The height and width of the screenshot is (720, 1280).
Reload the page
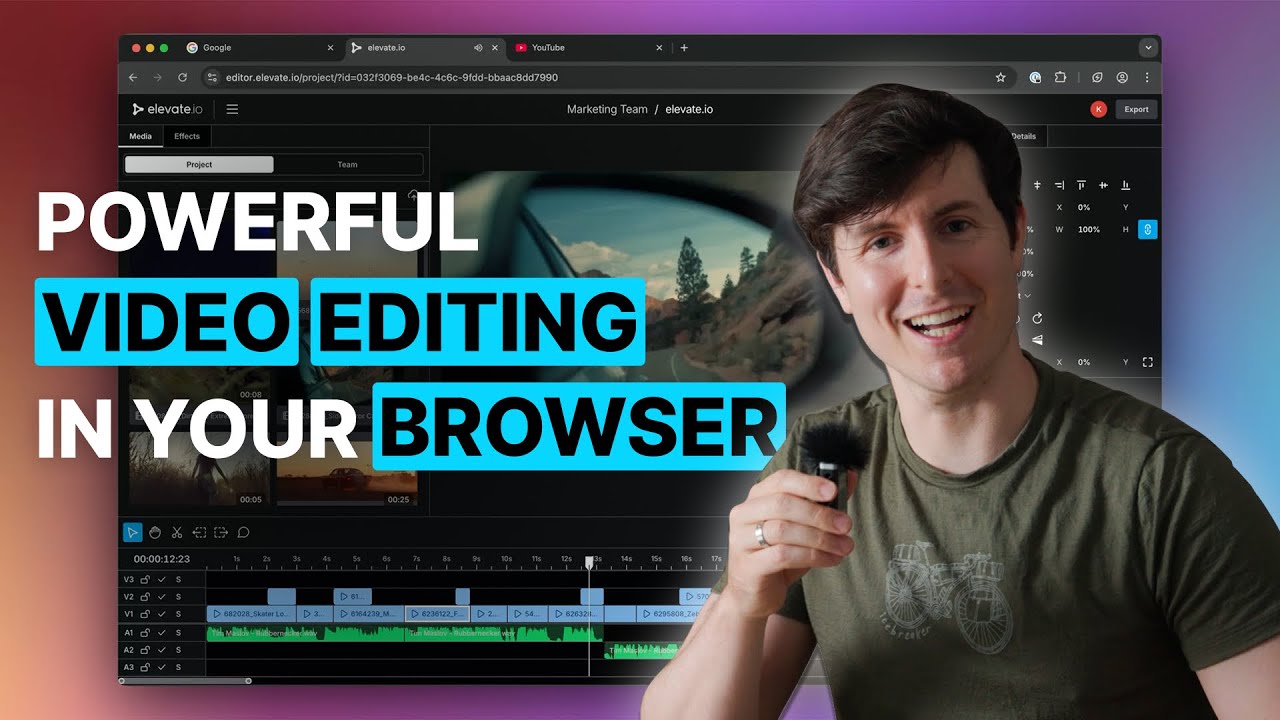pos(182,77)
